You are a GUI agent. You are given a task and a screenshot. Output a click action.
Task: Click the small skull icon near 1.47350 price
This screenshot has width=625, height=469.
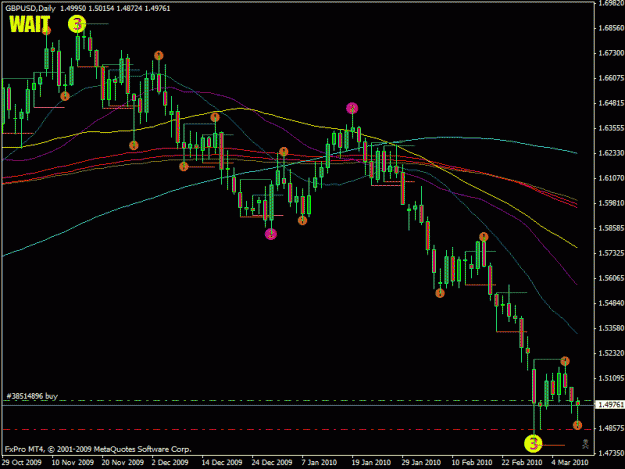pos(585,444)
